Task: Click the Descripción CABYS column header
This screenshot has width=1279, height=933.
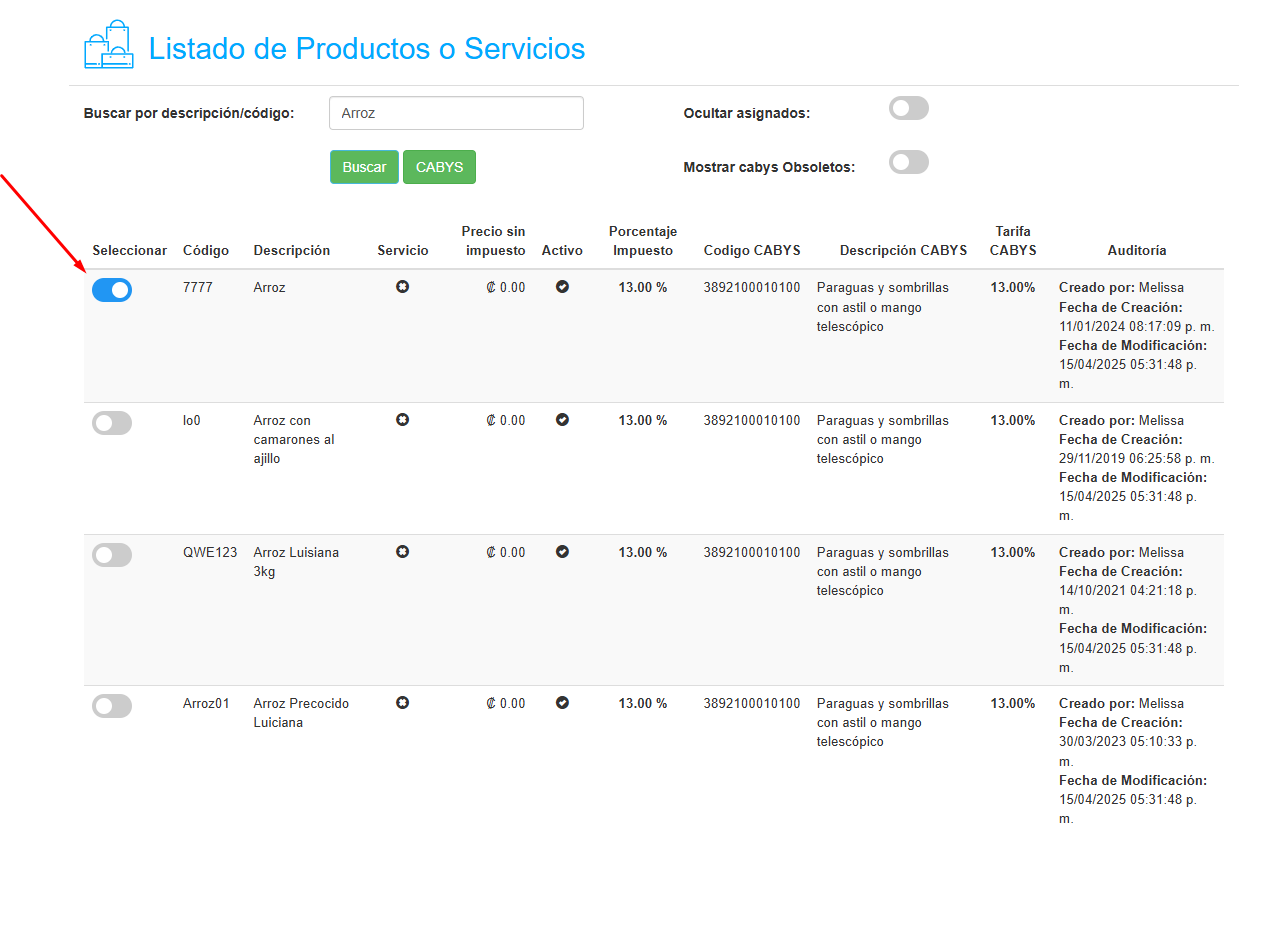Action: click(903, 250)
